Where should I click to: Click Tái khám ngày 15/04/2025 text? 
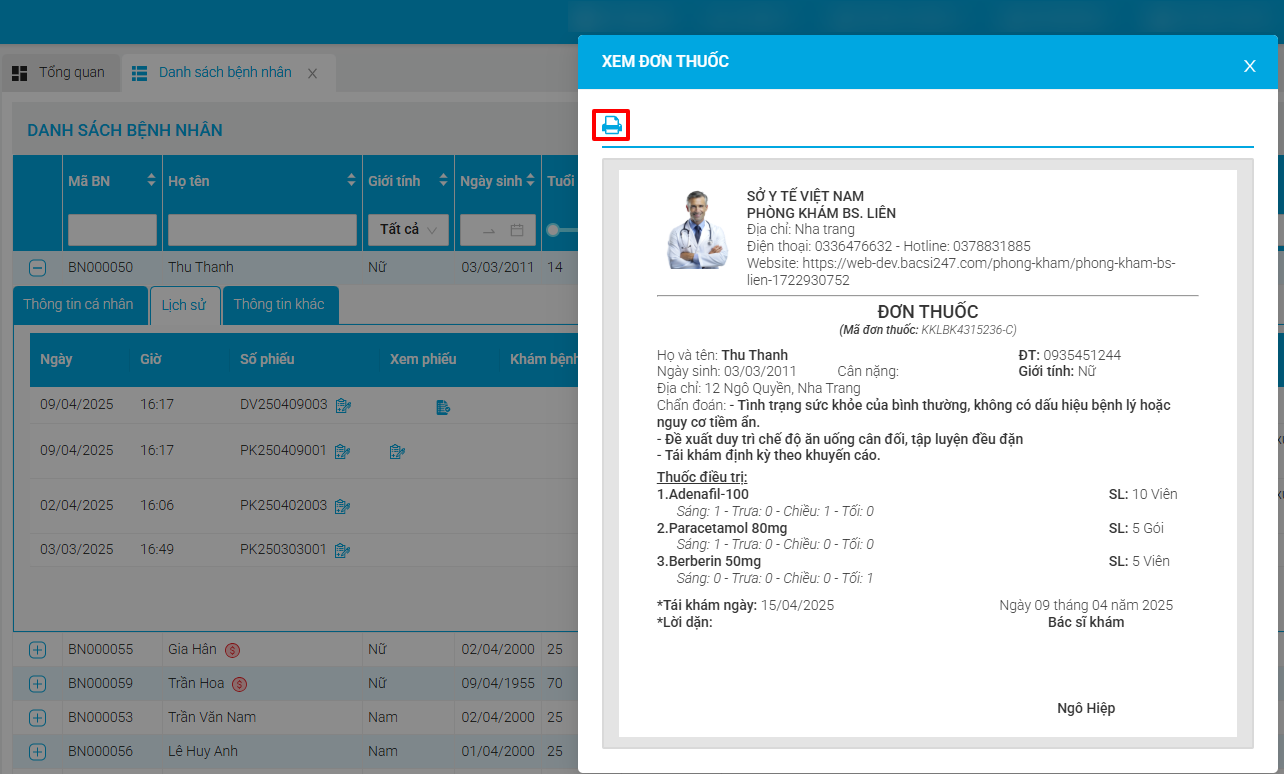pos(746,605)
